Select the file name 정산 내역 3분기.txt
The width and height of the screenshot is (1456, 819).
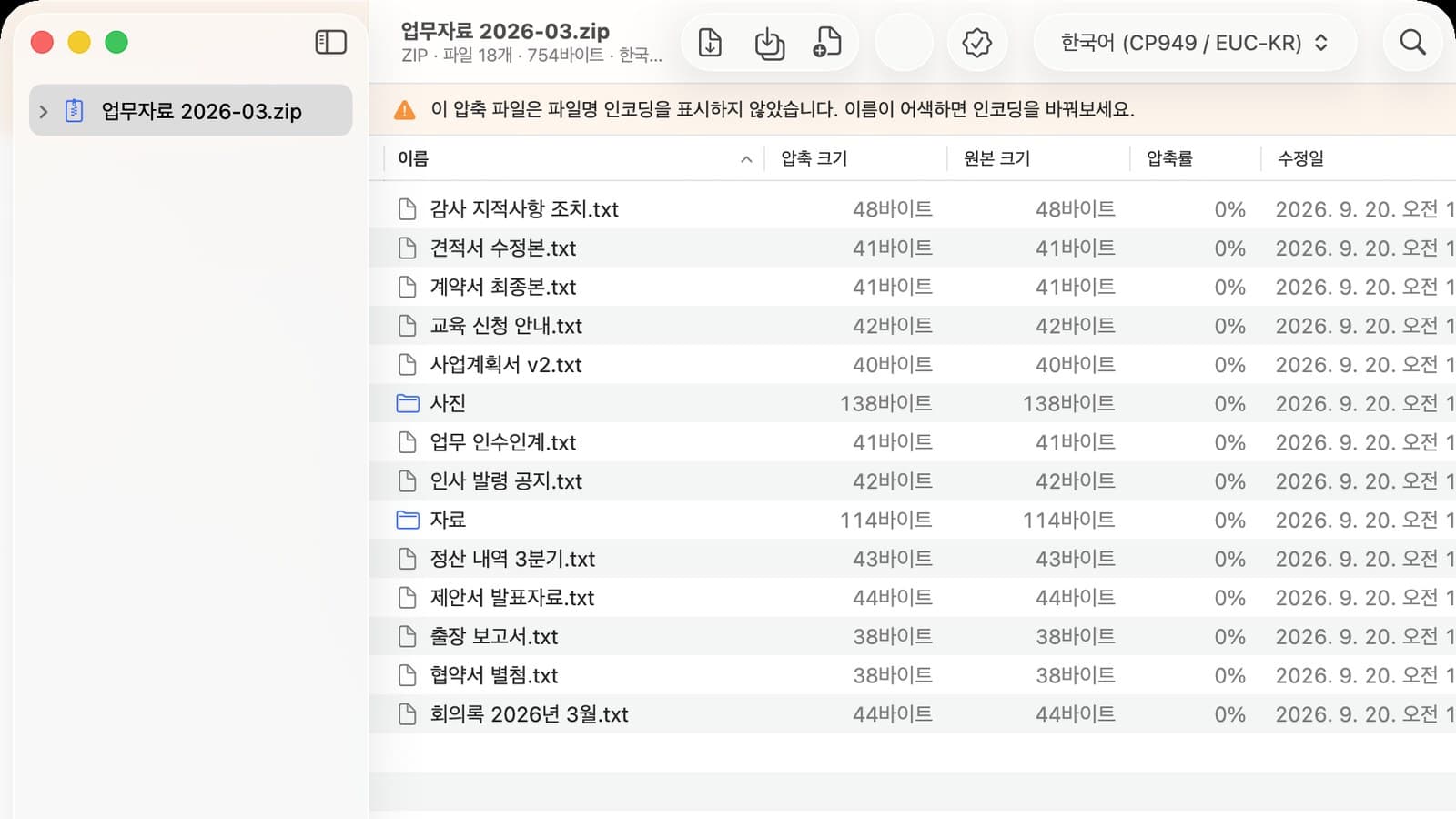(512, 559)
